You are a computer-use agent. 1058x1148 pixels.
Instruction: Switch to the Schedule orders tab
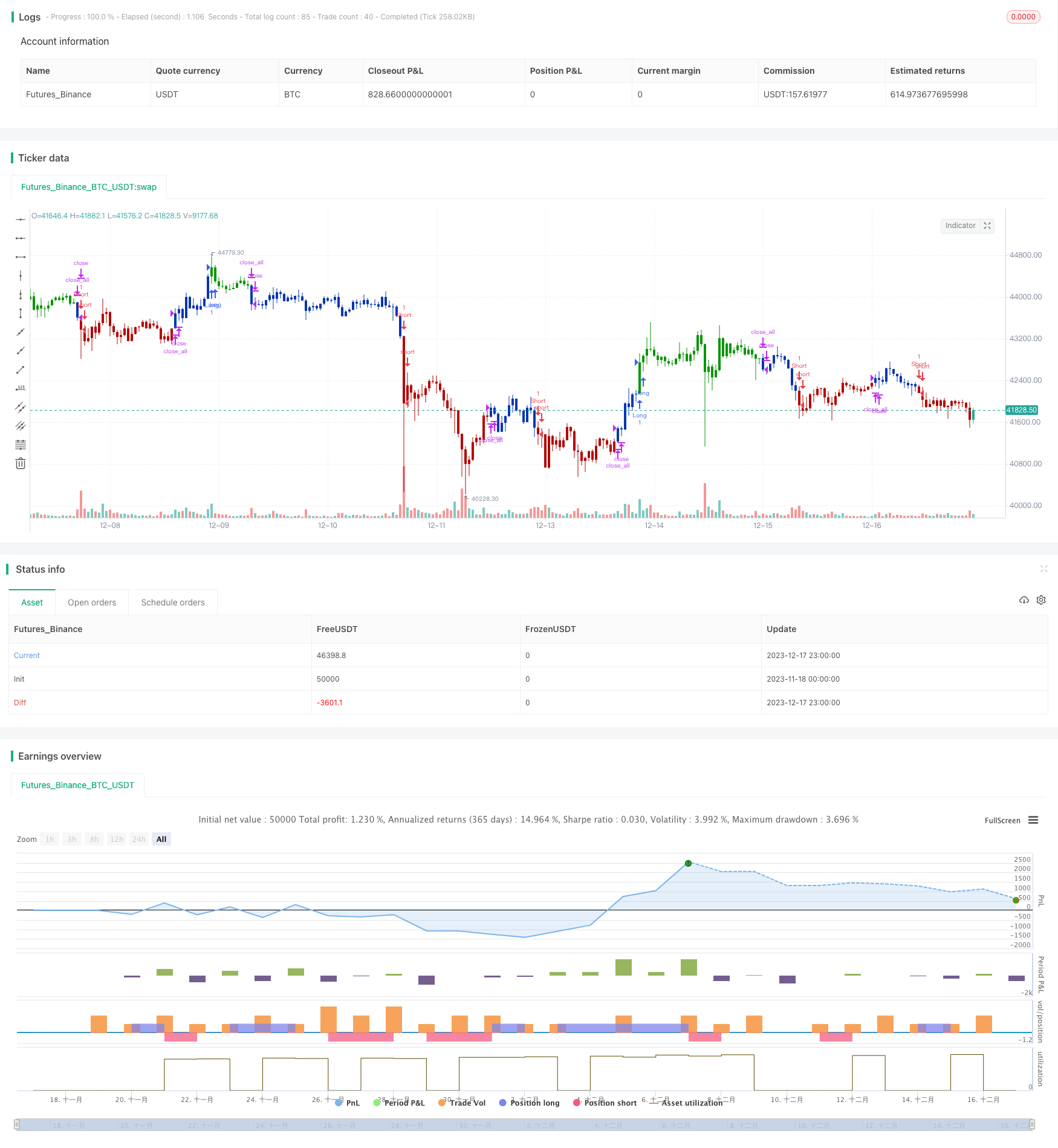pos(173,602)
